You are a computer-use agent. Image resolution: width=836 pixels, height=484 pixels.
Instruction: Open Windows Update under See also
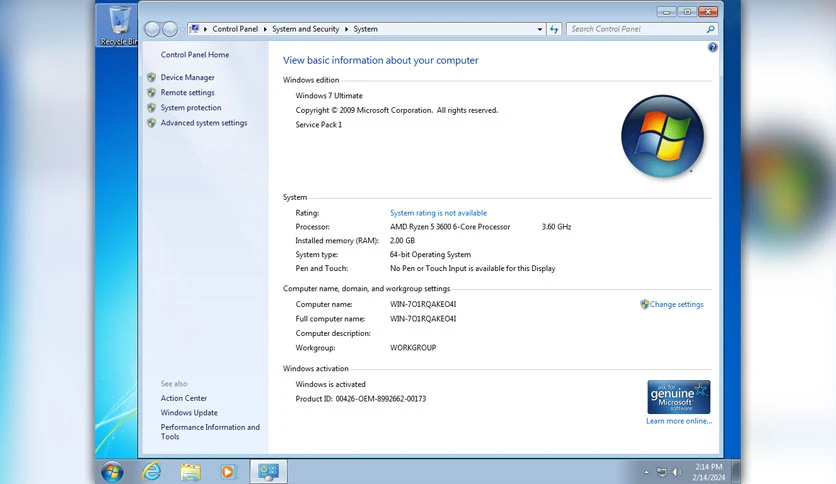189,413
